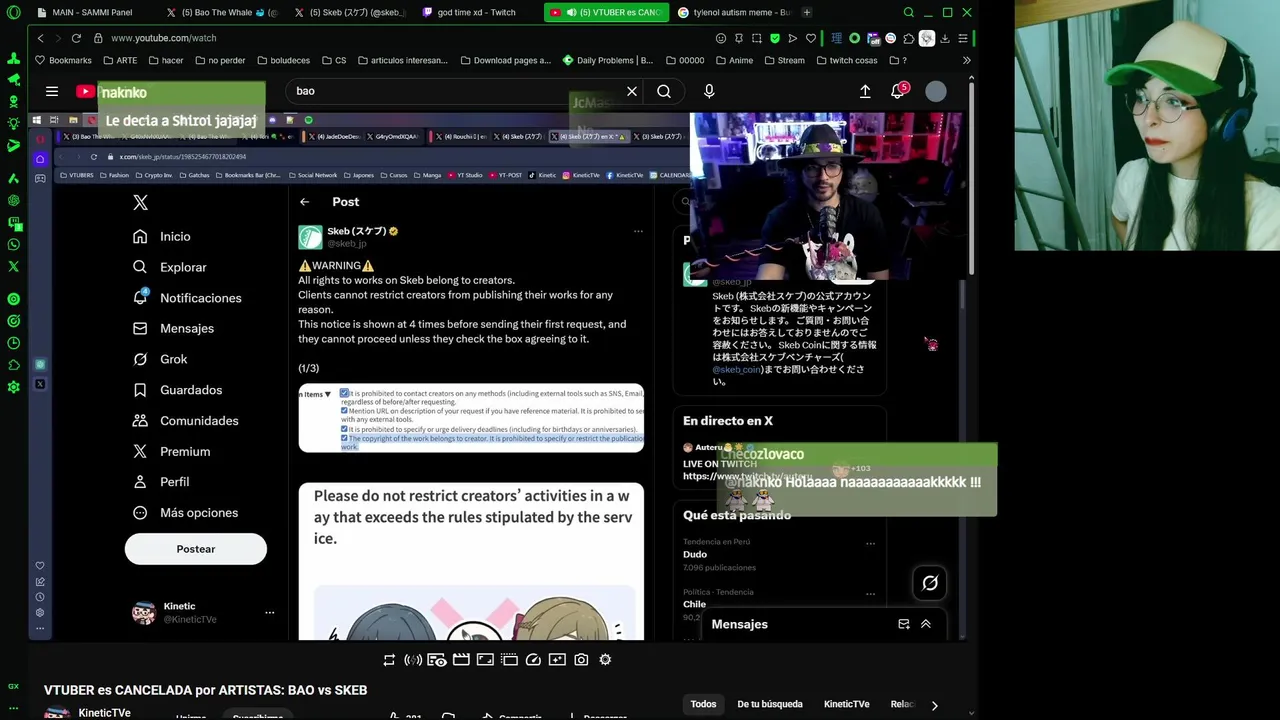Open the YouTube create upload icon
This screenshot has width=1280, height=720.
click(x=865, y=91)
